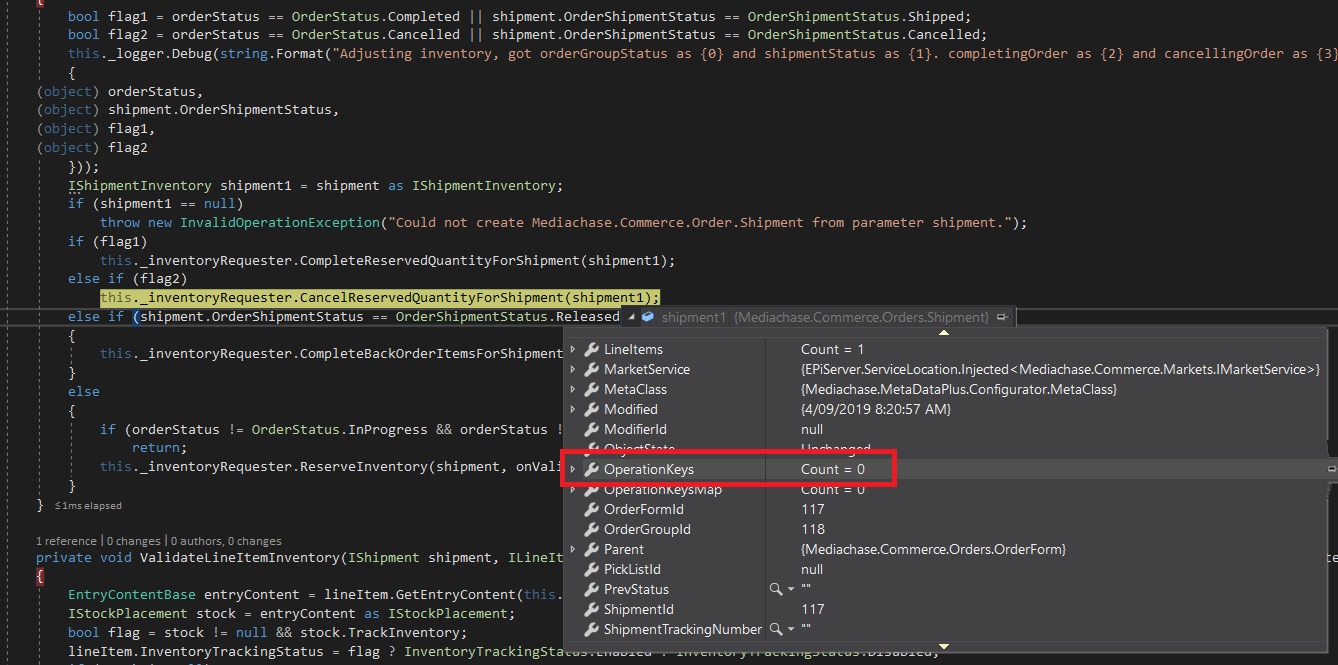Select the Modified property date value
The image size is (1338, 665).
click(875, 409)
